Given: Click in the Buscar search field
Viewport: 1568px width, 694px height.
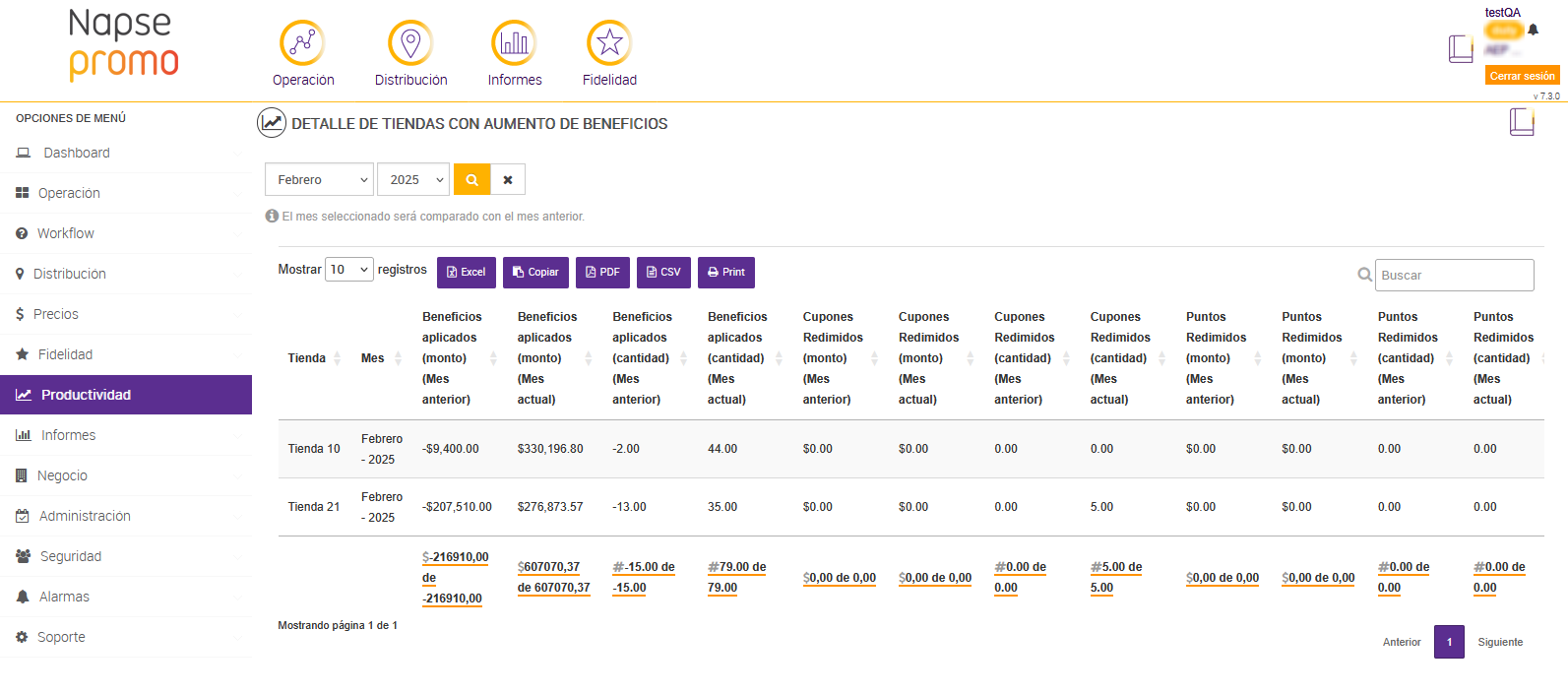Looking at the screenshot, I should [x=1454, y=276].
